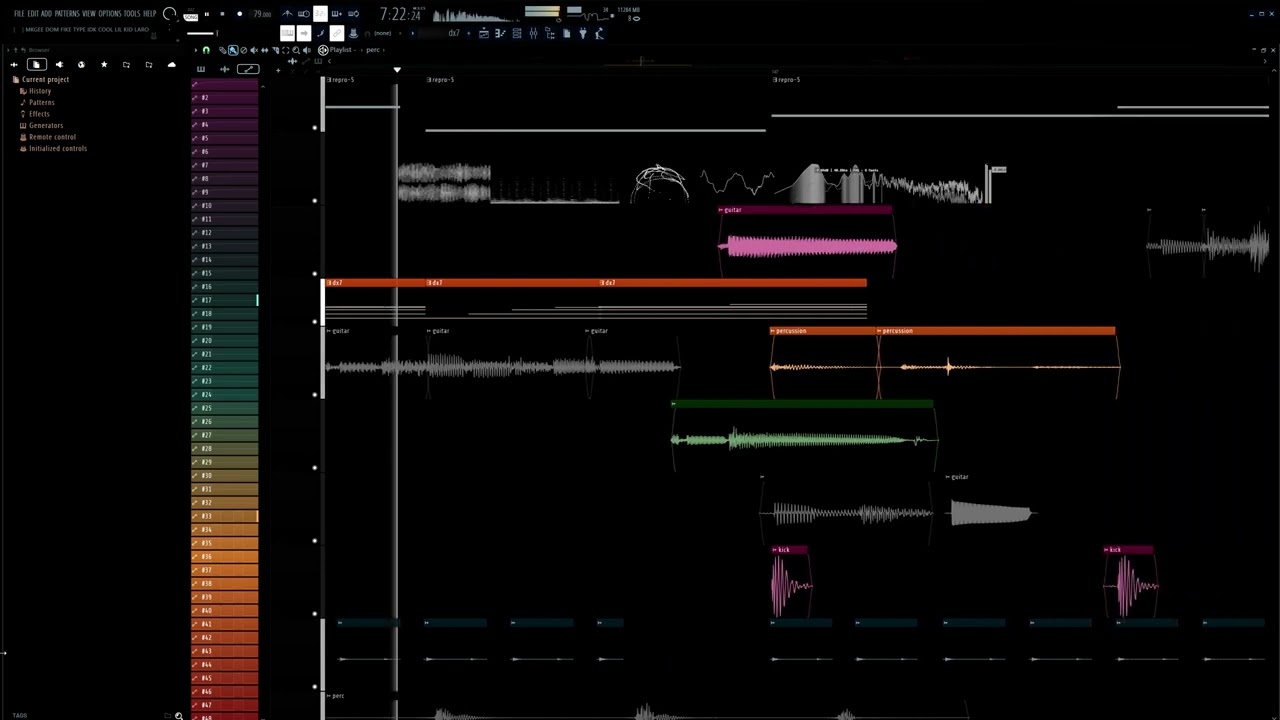
Task: Select the playlist Playback speaker tool
Action: (x=306, y=50)
